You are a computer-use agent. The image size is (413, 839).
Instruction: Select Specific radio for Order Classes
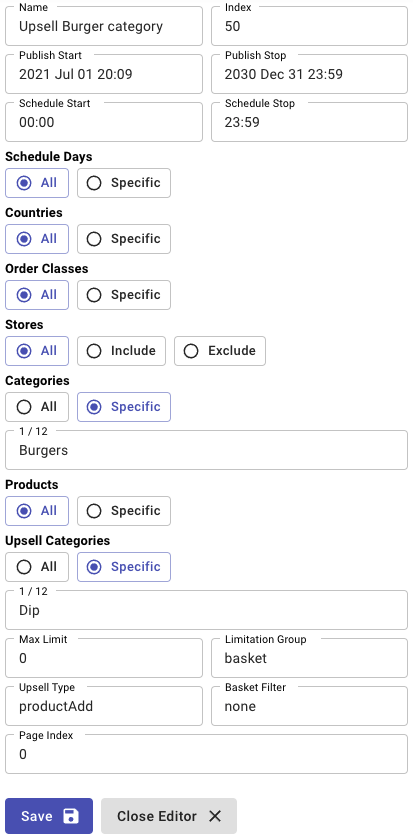(x=124, y=295)
